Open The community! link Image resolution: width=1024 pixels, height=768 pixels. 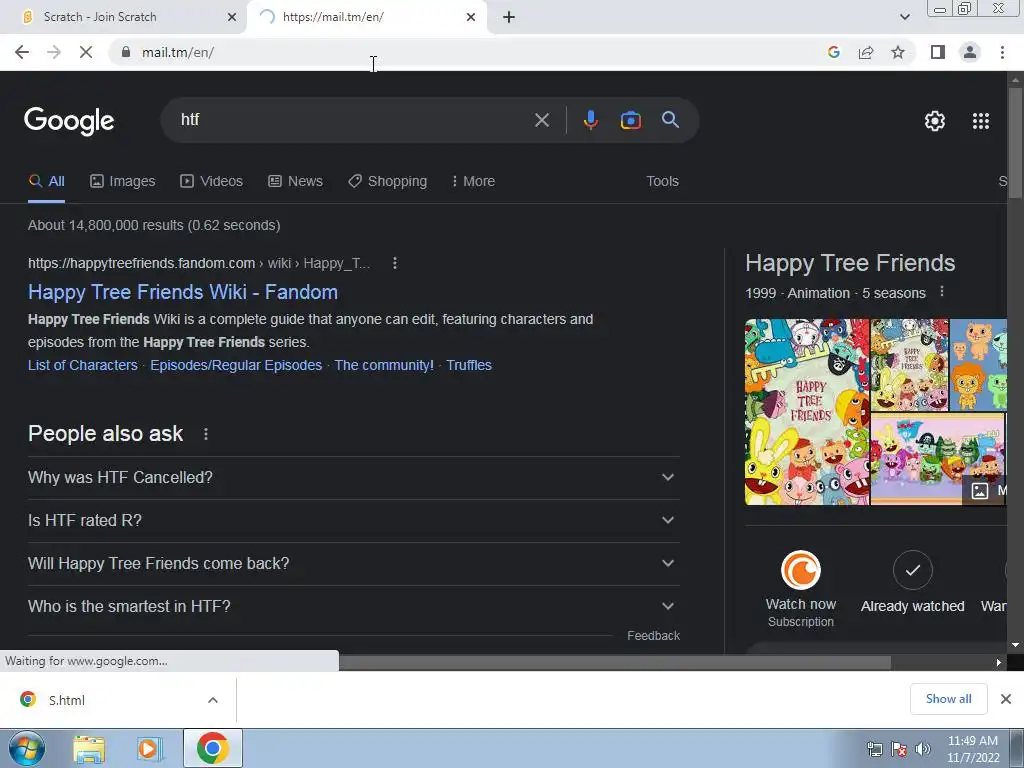(x=384, y=365)
